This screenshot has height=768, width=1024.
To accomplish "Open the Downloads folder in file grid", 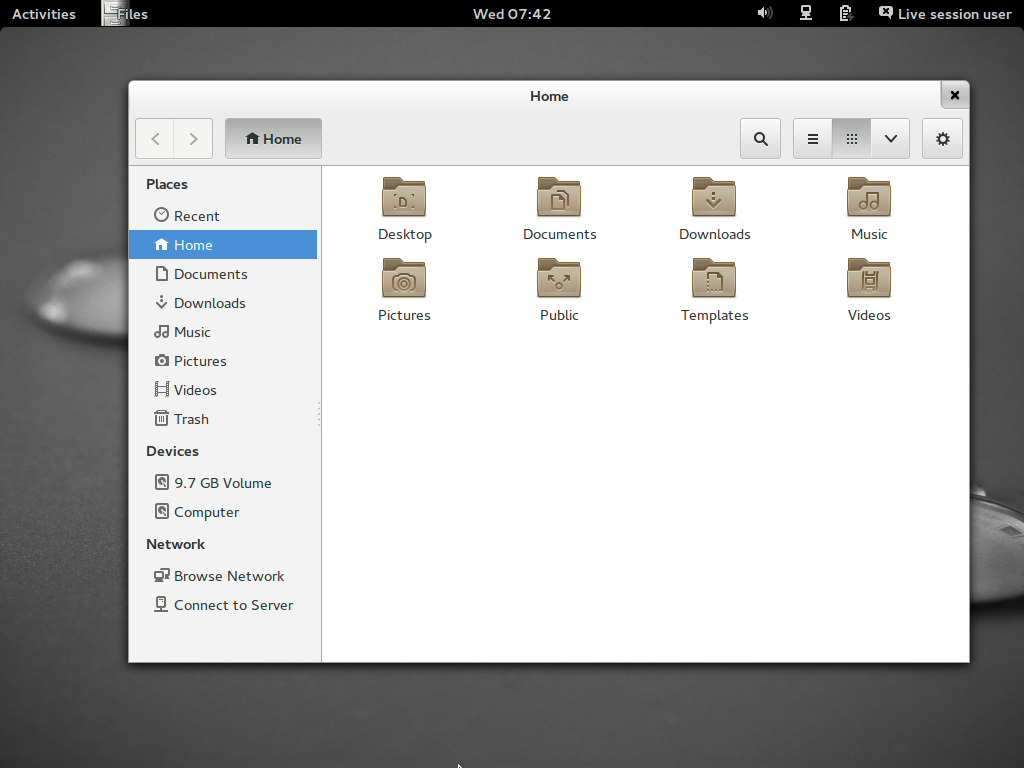I will (x=714, y=197).
